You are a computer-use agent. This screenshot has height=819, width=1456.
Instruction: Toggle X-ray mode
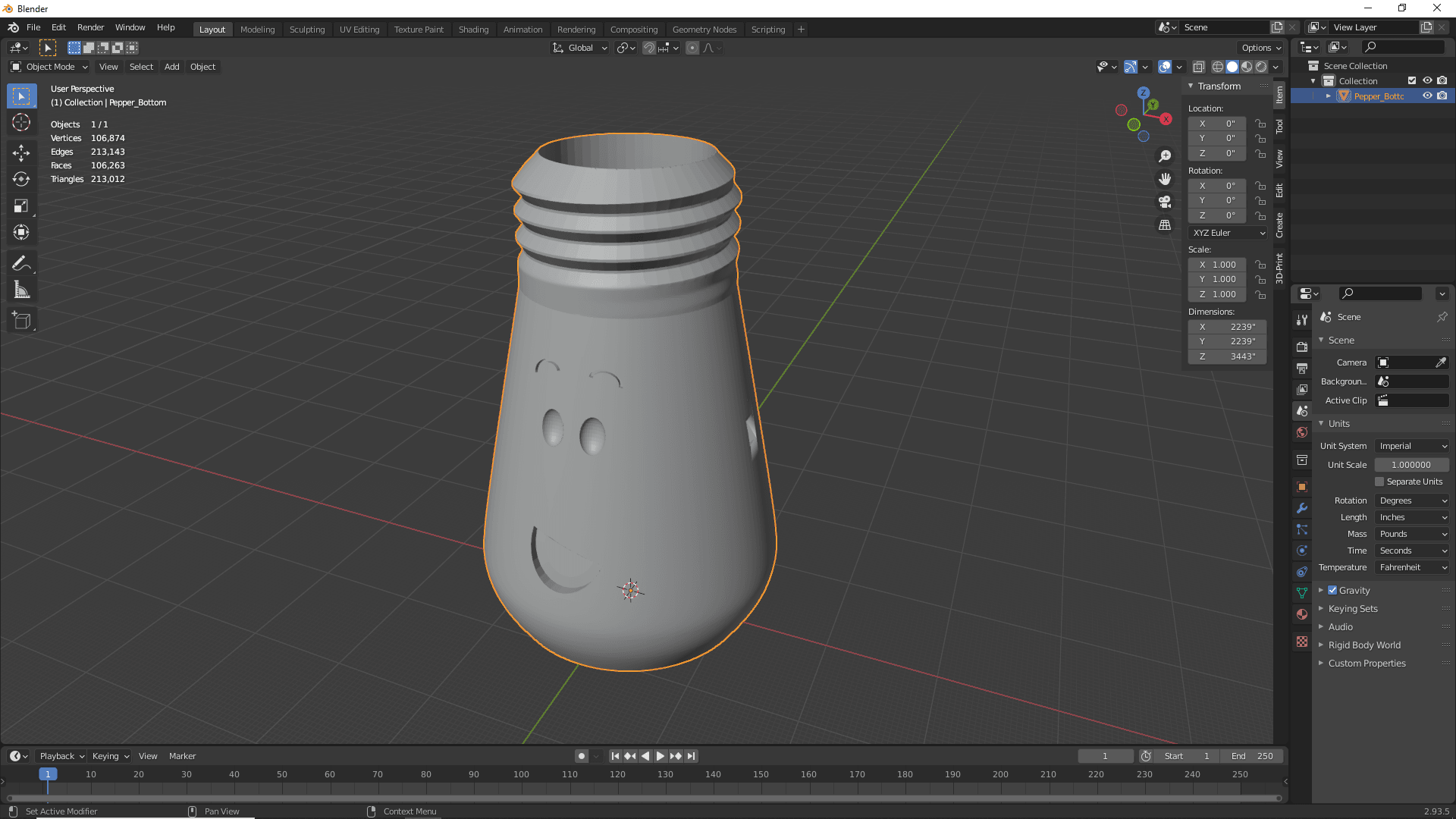[x=1199, y=67]
